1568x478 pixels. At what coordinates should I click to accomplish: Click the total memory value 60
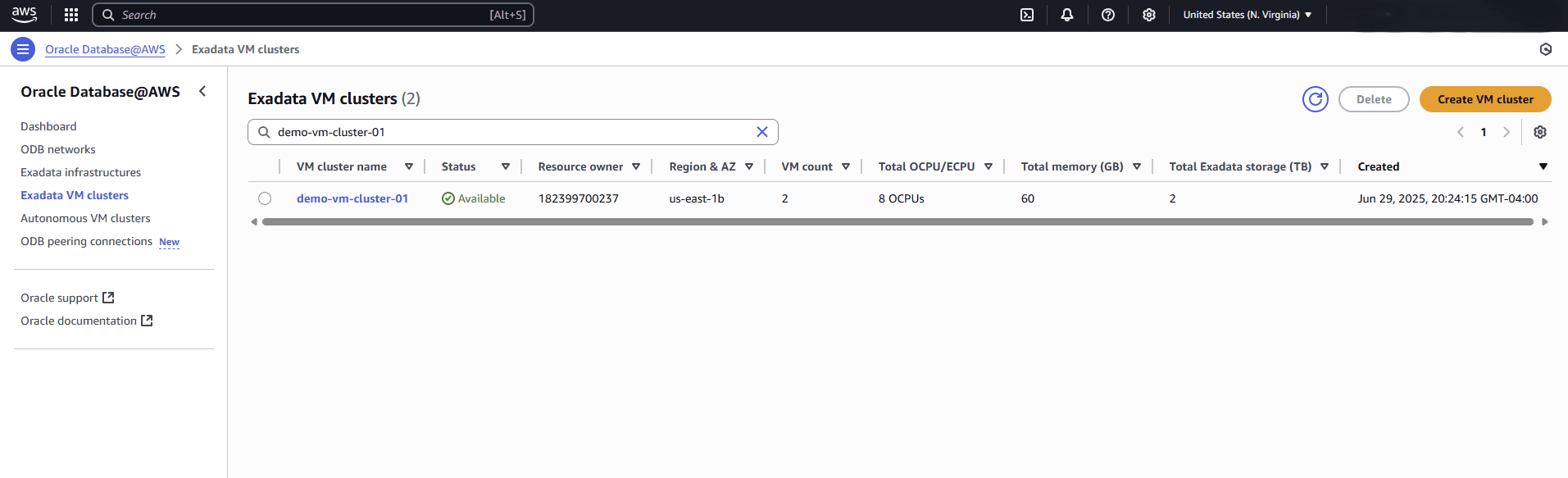1028,198
